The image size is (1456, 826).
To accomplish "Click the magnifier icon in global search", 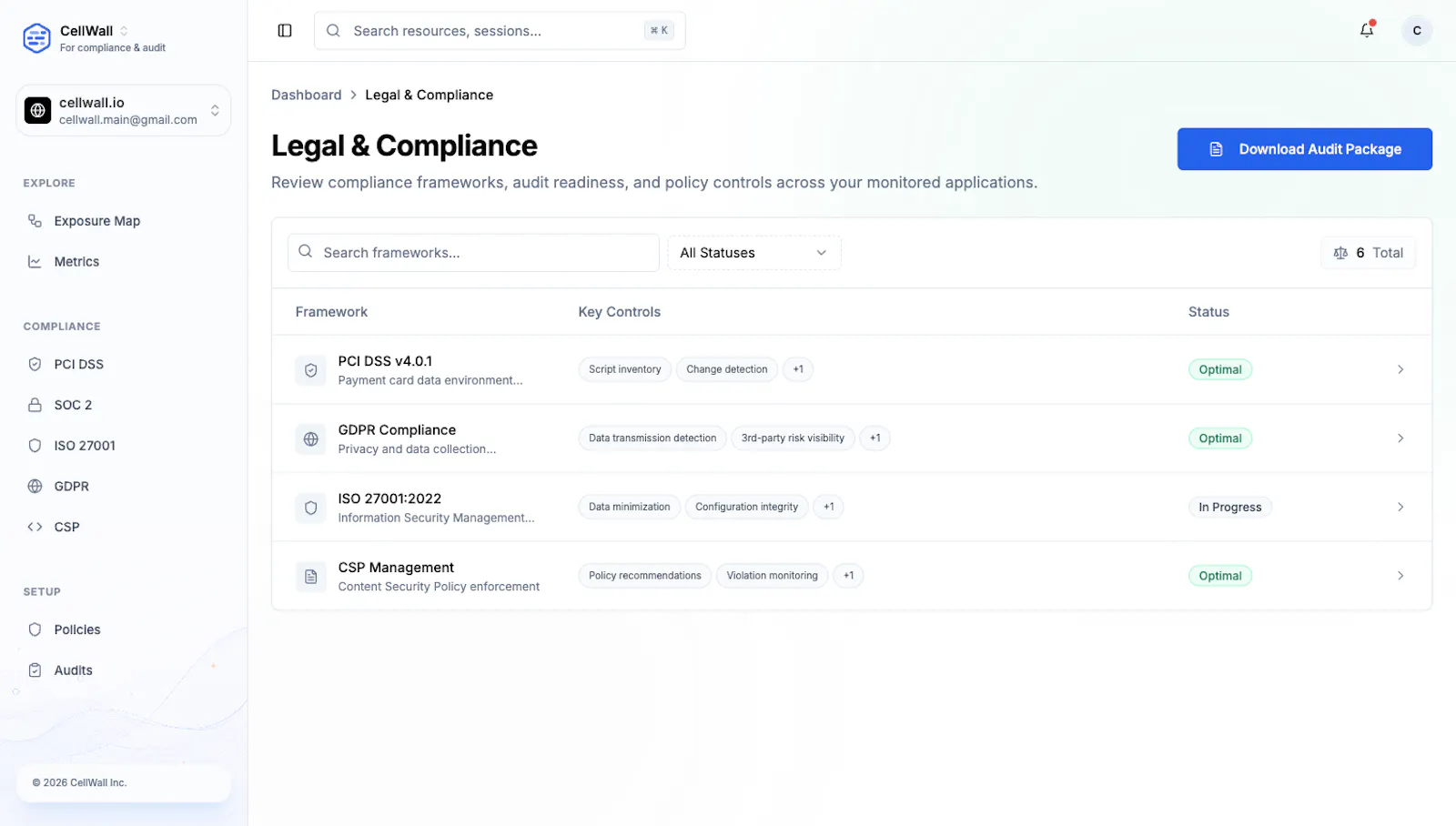I will (333, 31).
